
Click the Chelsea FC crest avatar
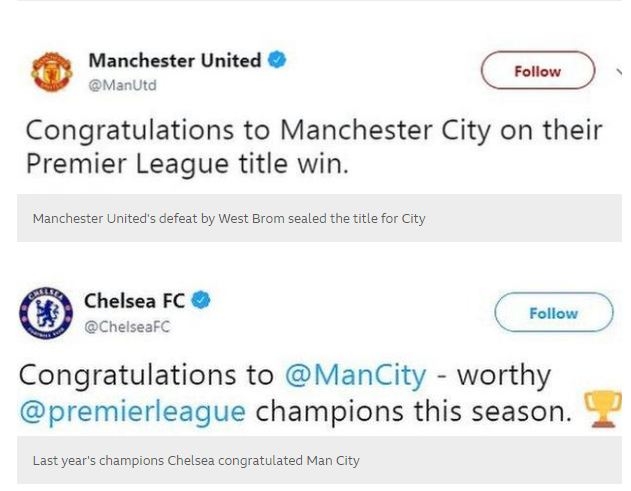coord(46,312)
